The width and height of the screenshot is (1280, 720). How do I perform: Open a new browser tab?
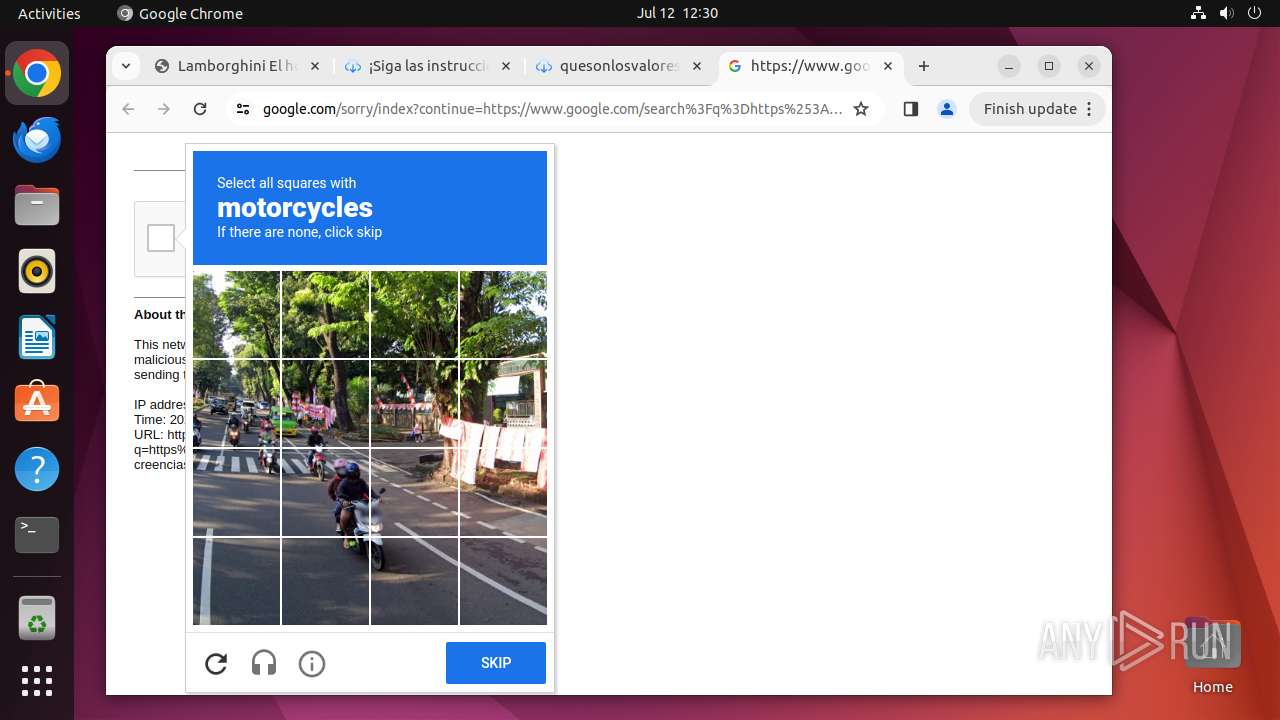(x=924, y=66)
